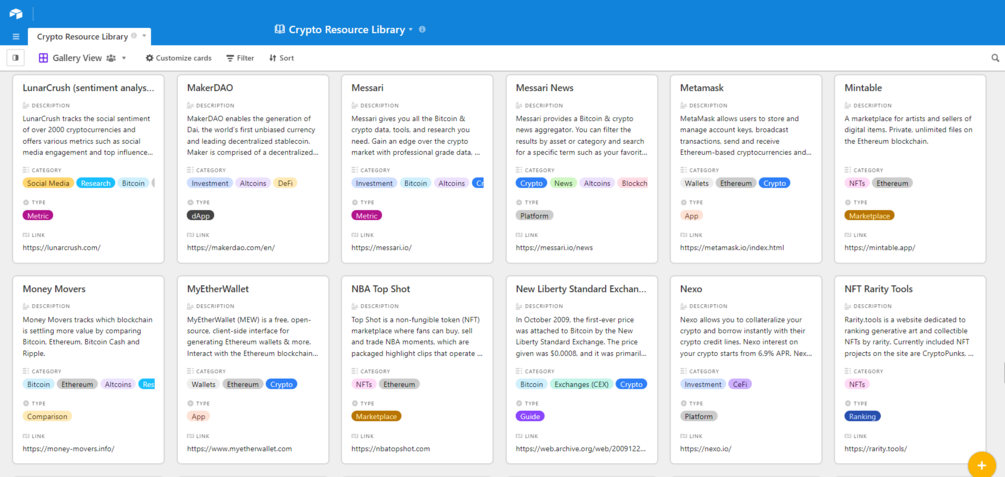Expand the Crypto Resource Library base title dropdown
The image size is (1005, 477).
(411, 30)
